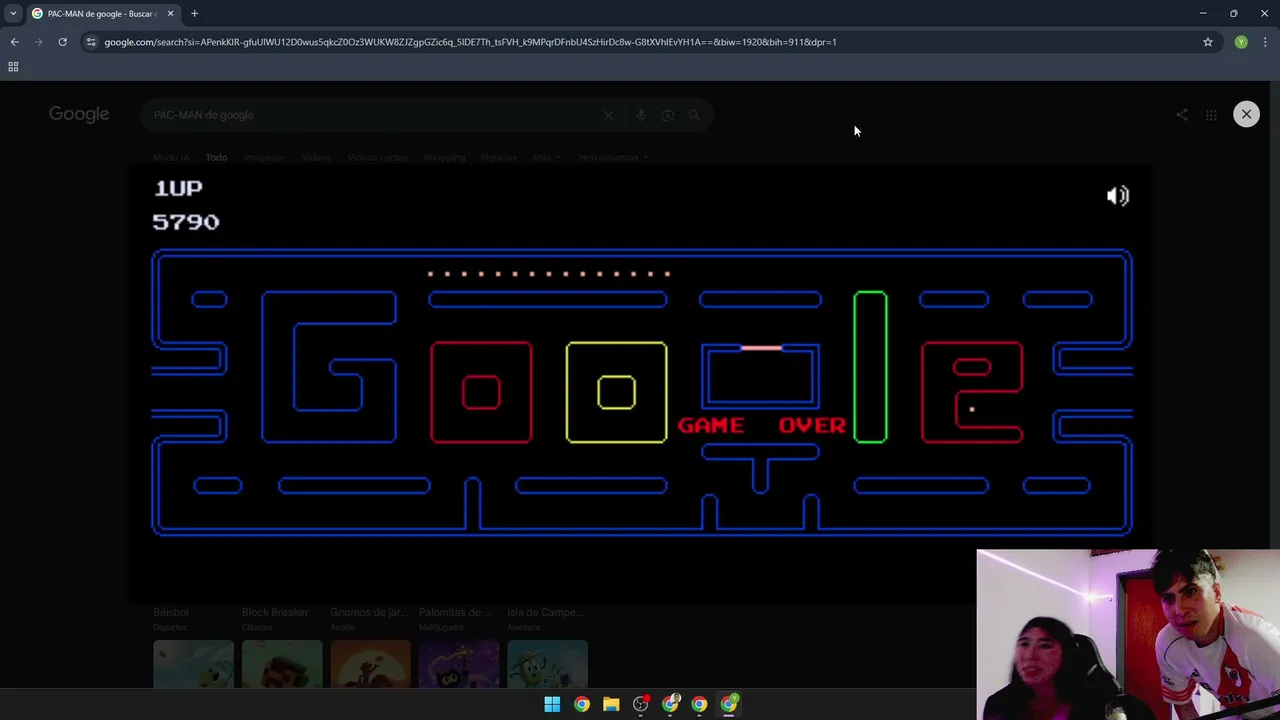Switch to the Imágenes tab
Screen dimensions: 1280x720
pyautogui.click(x=264, y=157)
